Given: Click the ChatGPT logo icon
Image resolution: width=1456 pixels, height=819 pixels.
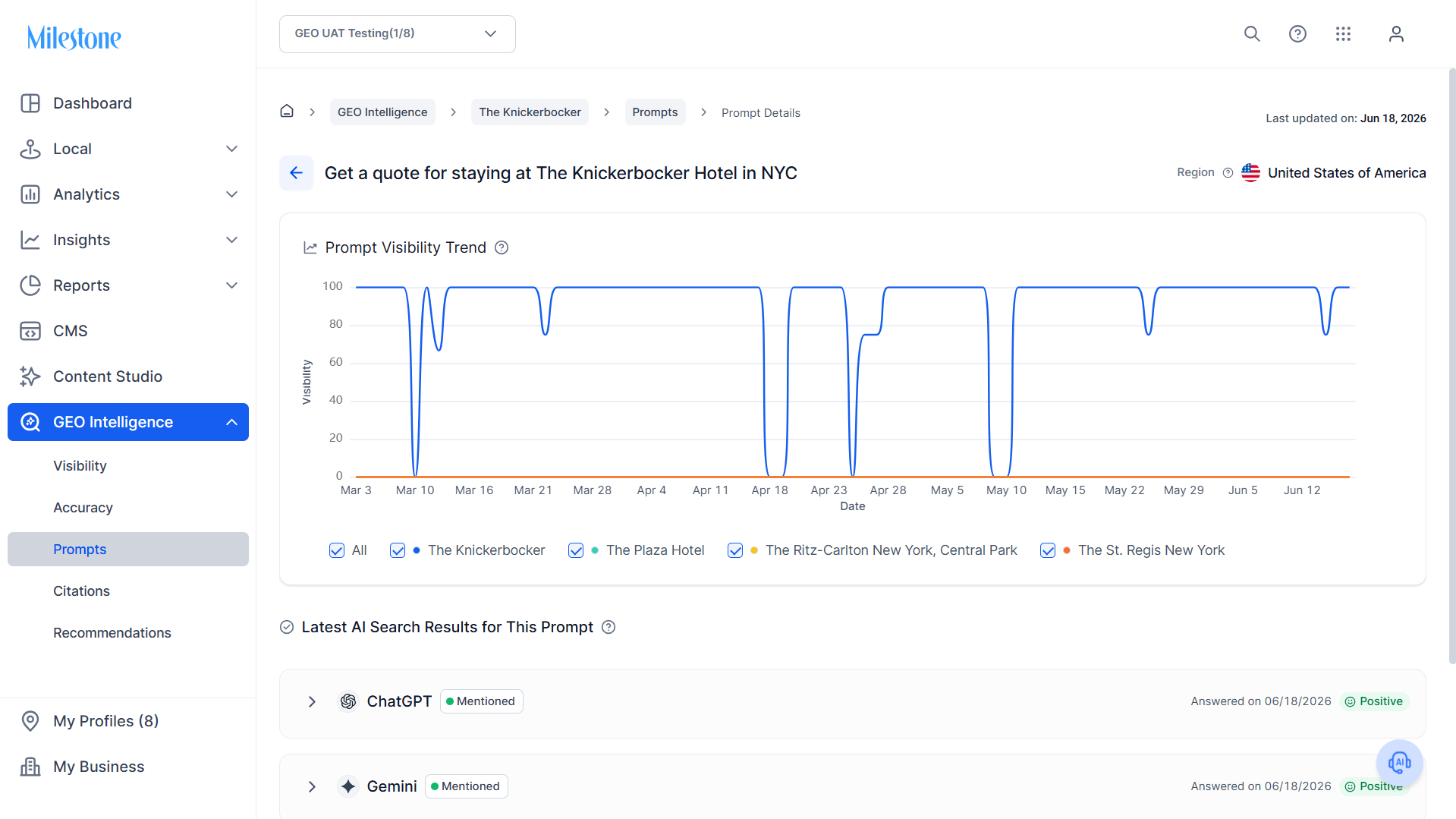Looking at the screenshot, I should pos(348,701).
